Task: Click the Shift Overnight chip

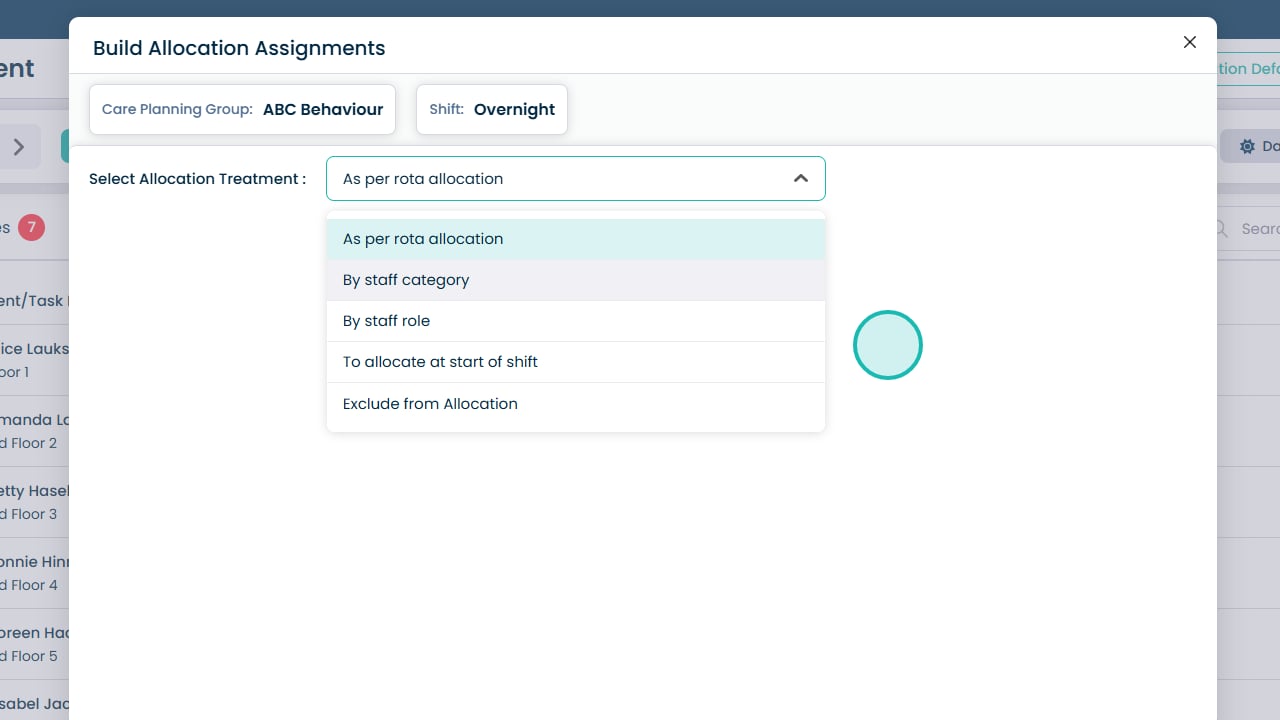Action: [492, 110]
